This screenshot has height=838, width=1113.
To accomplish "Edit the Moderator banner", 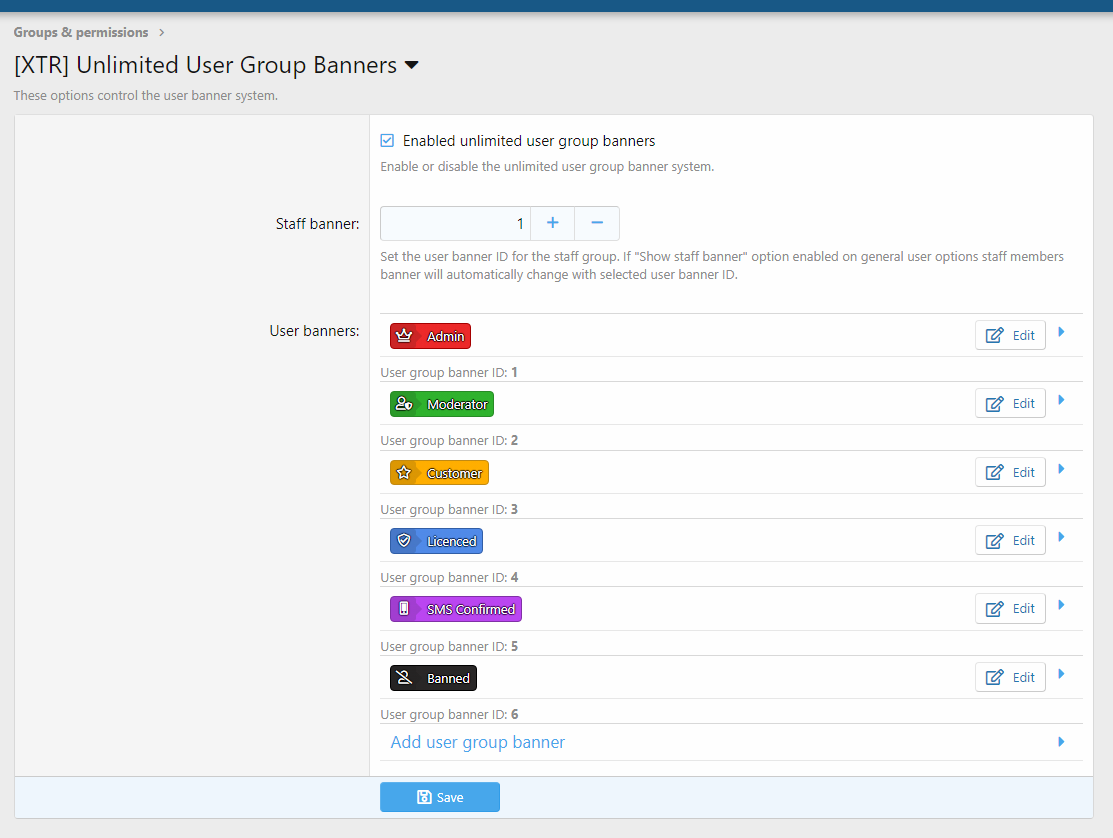I will coord(1010,403).
